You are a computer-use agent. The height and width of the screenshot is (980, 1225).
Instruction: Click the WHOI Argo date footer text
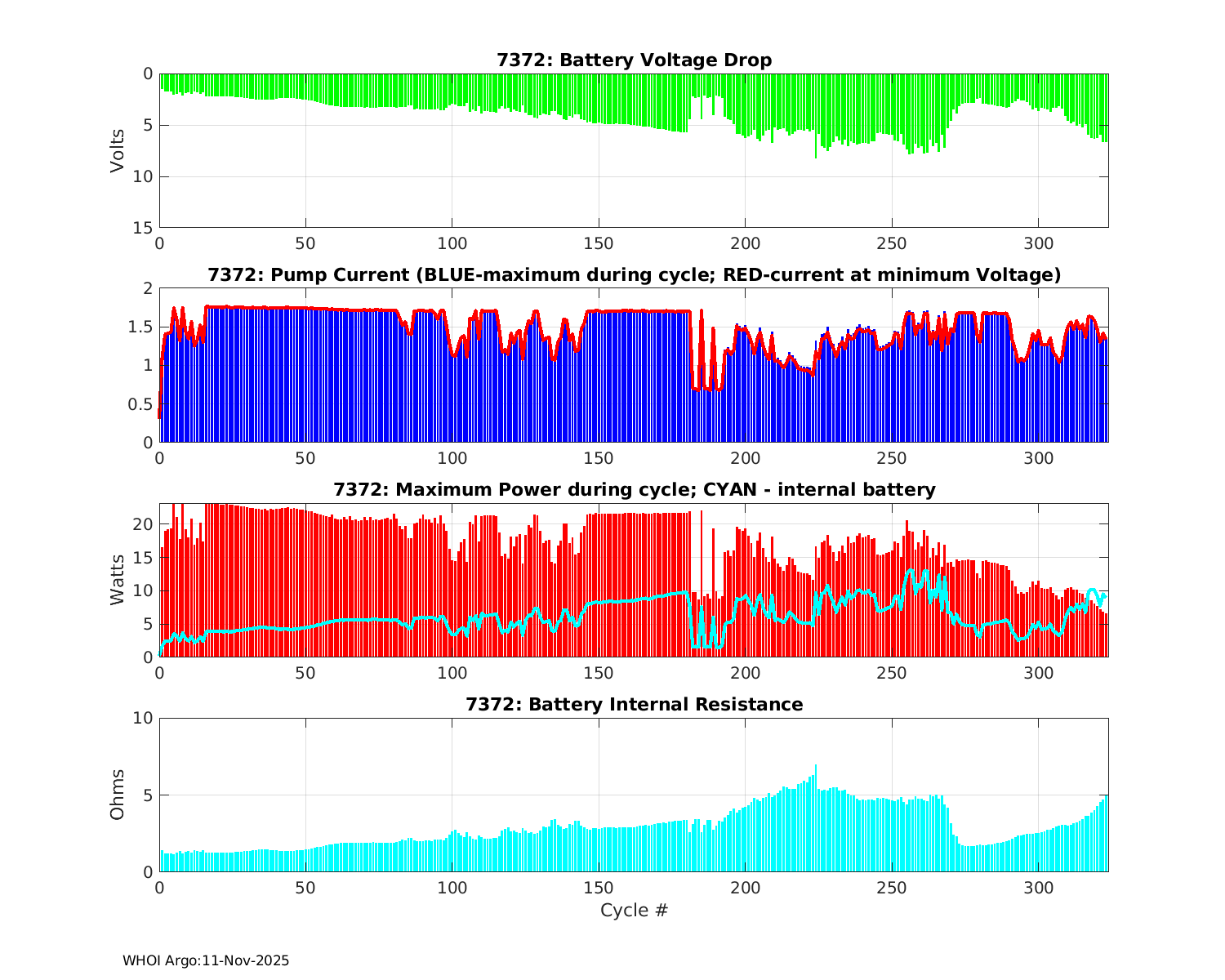(206, 961)
